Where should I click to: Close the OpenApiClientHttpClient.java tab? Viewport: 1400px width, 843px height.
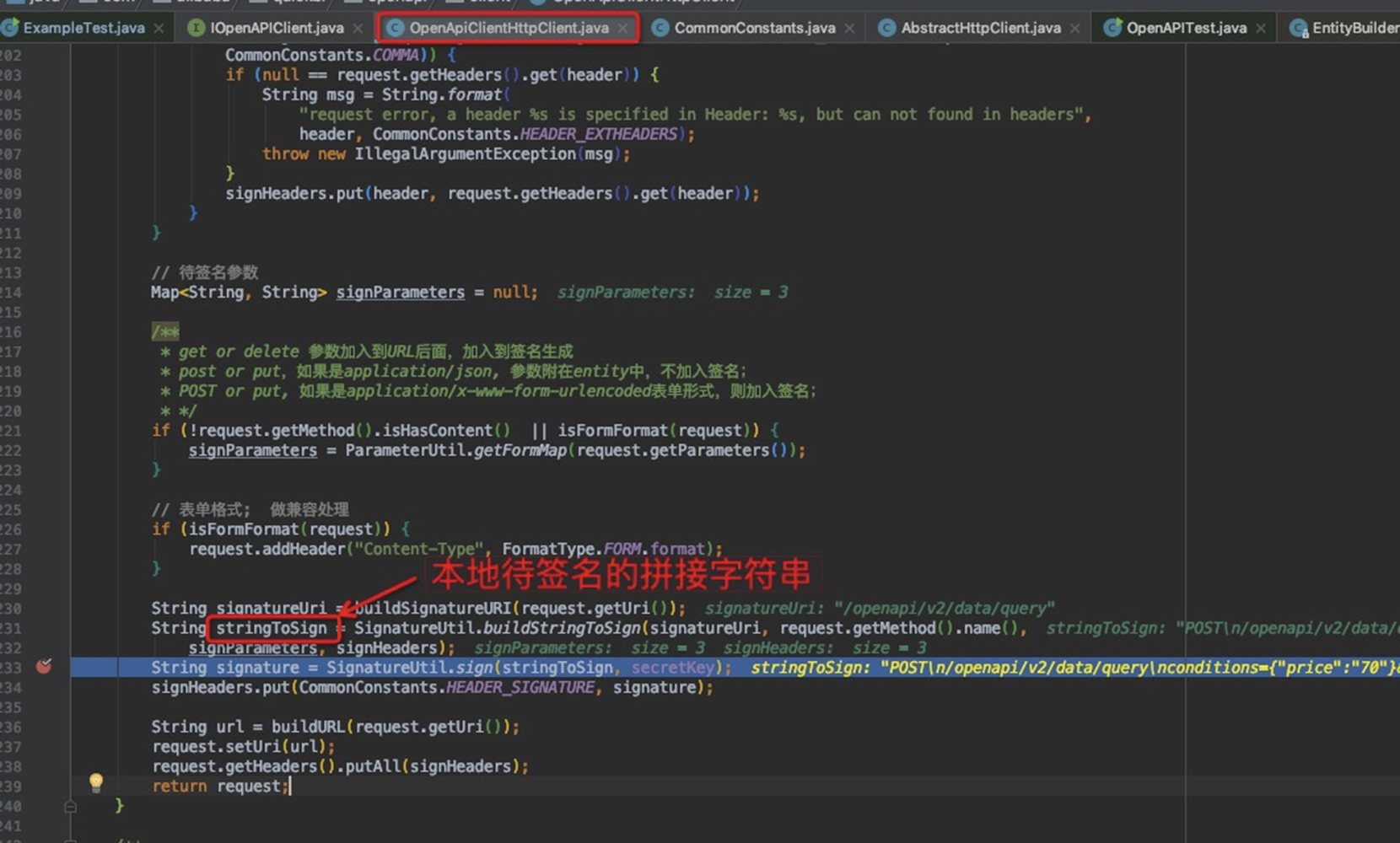tap(622, 29)
